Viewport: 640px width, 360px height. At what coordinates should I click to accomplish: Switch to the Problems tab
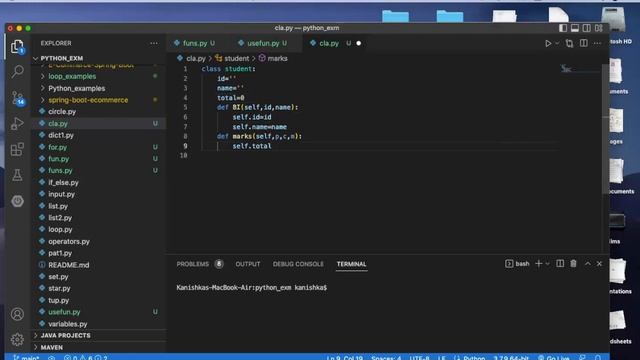193,264
